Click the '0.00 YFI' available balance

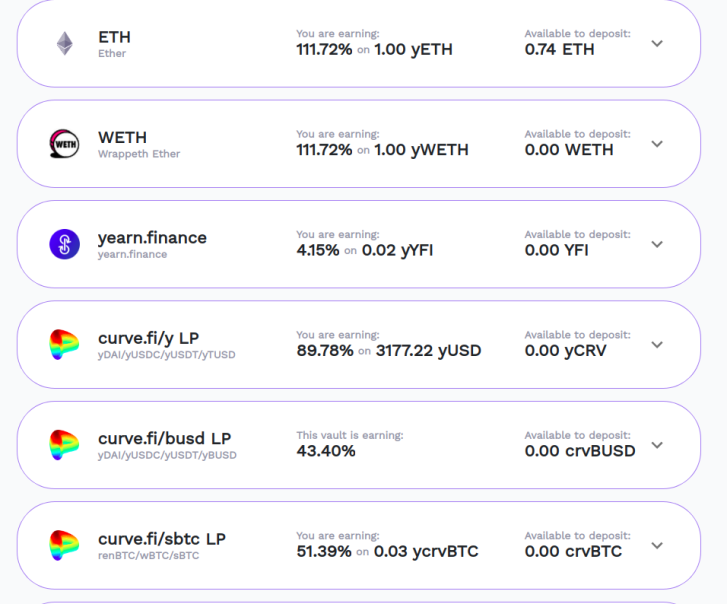coord(557,250)
